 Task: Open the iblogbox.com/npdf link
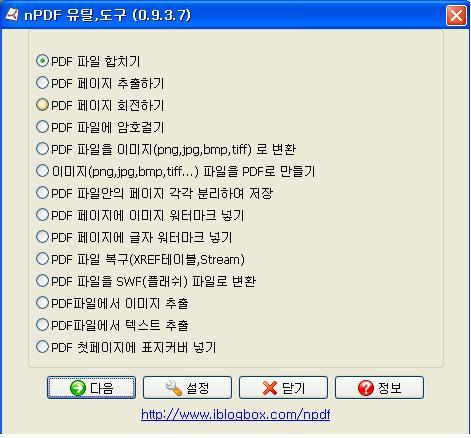236,415
